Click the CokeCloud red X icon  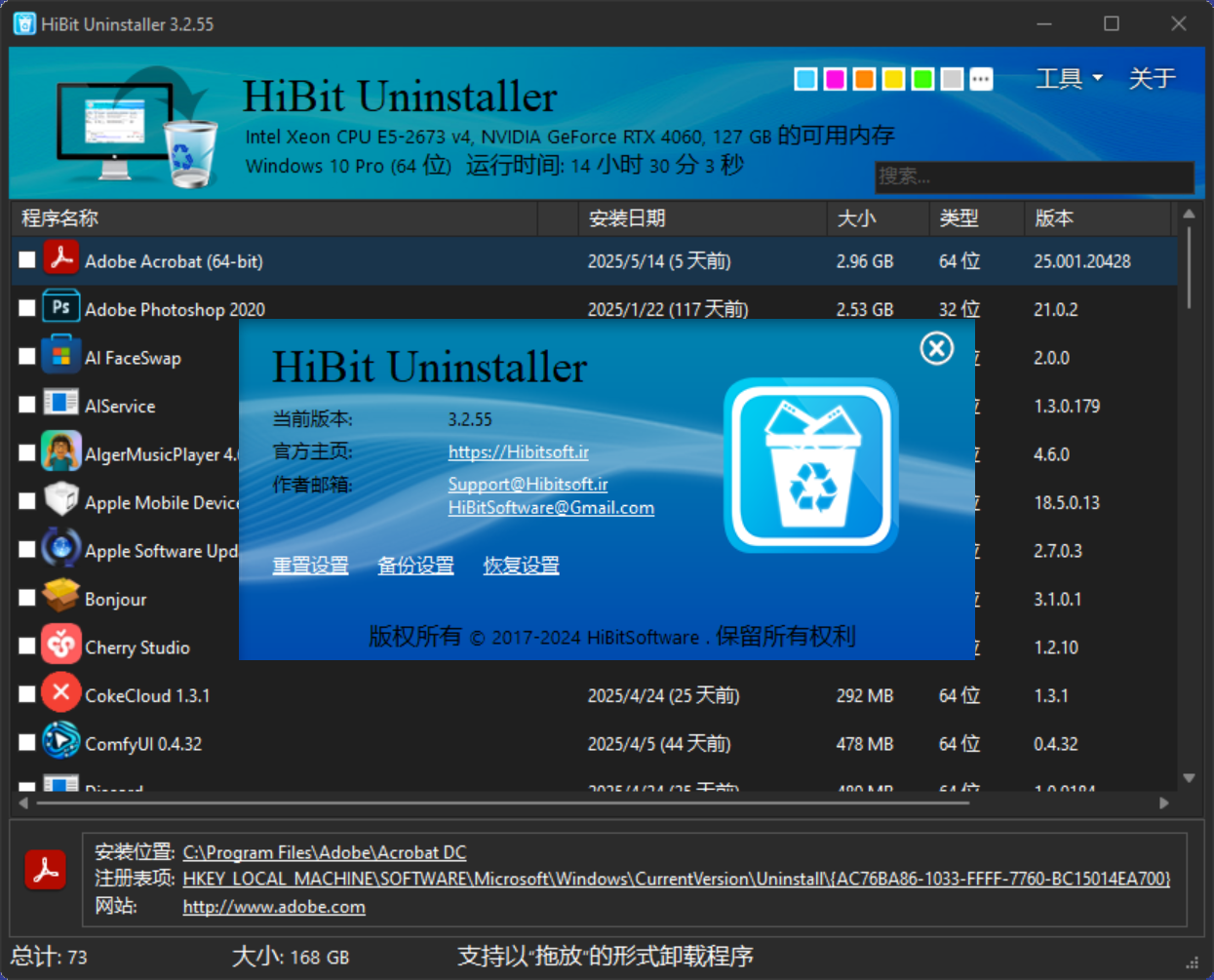[x=61, y=694]
